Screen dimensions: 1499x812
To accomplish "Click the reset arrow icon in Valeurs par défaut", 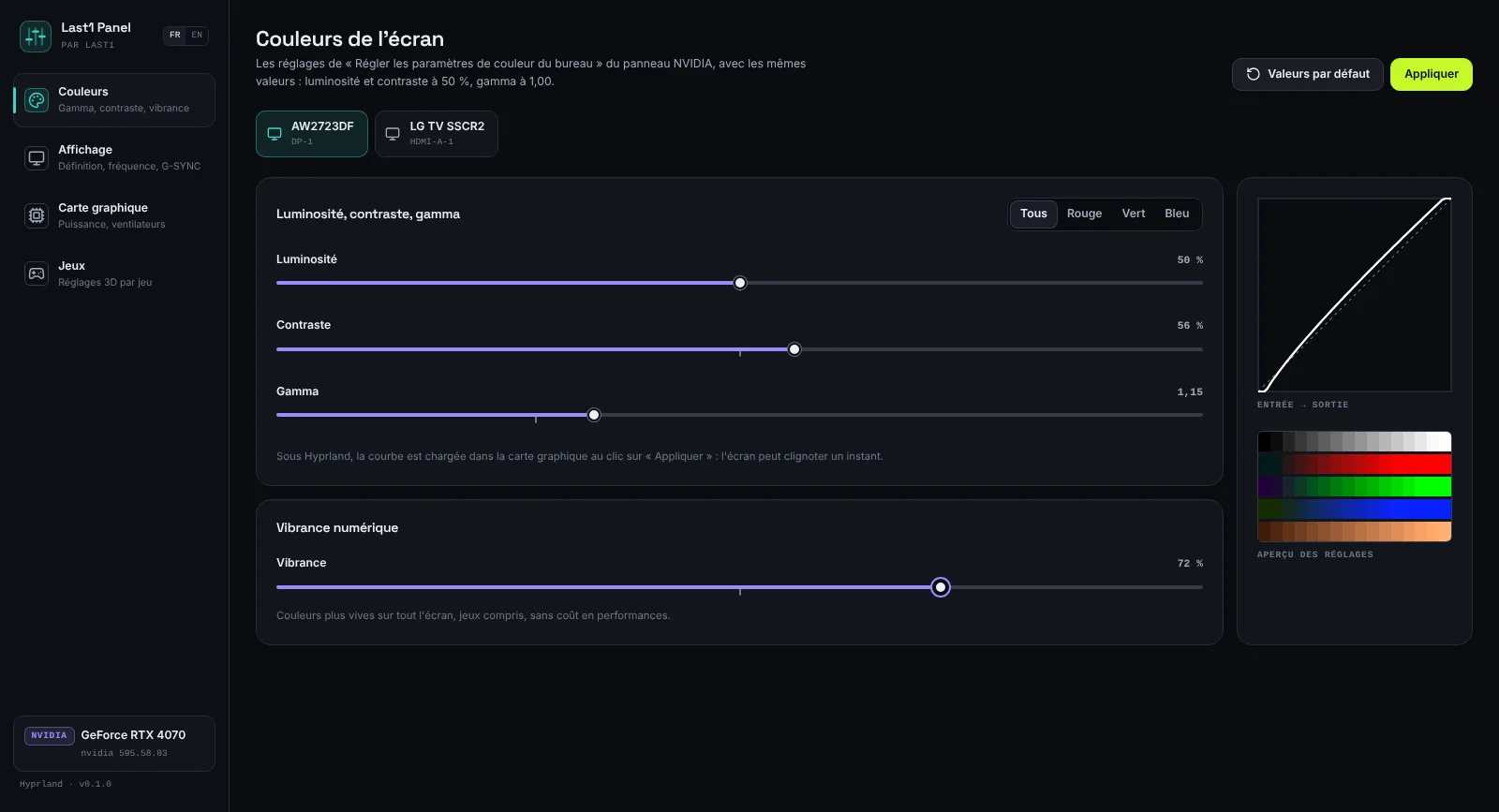I will [1254, 74].
